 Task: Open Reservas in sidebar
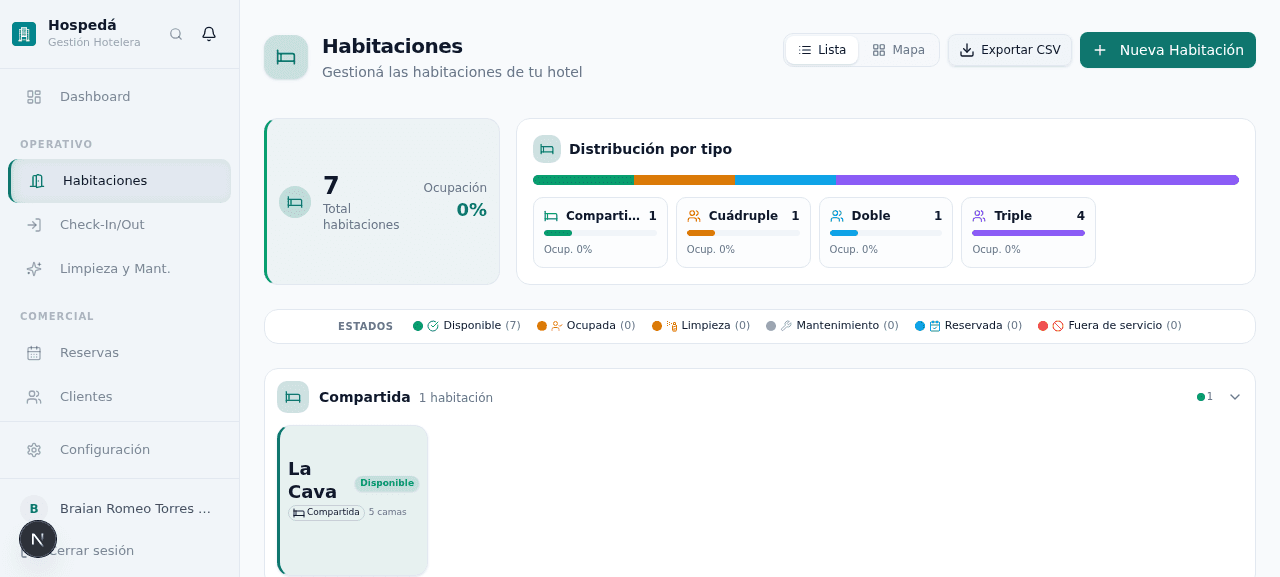coord(120,353)
